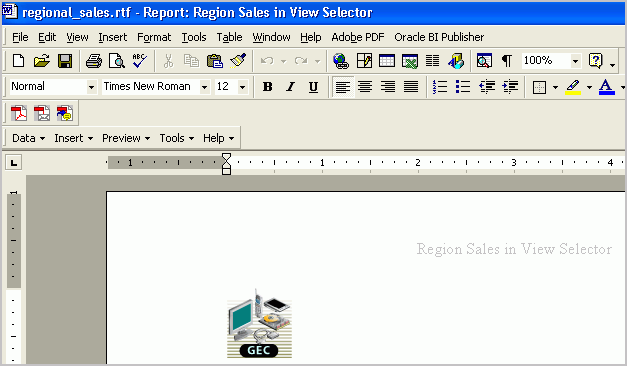
Task: Click the Print icon
Action: (x=94, y=61)
